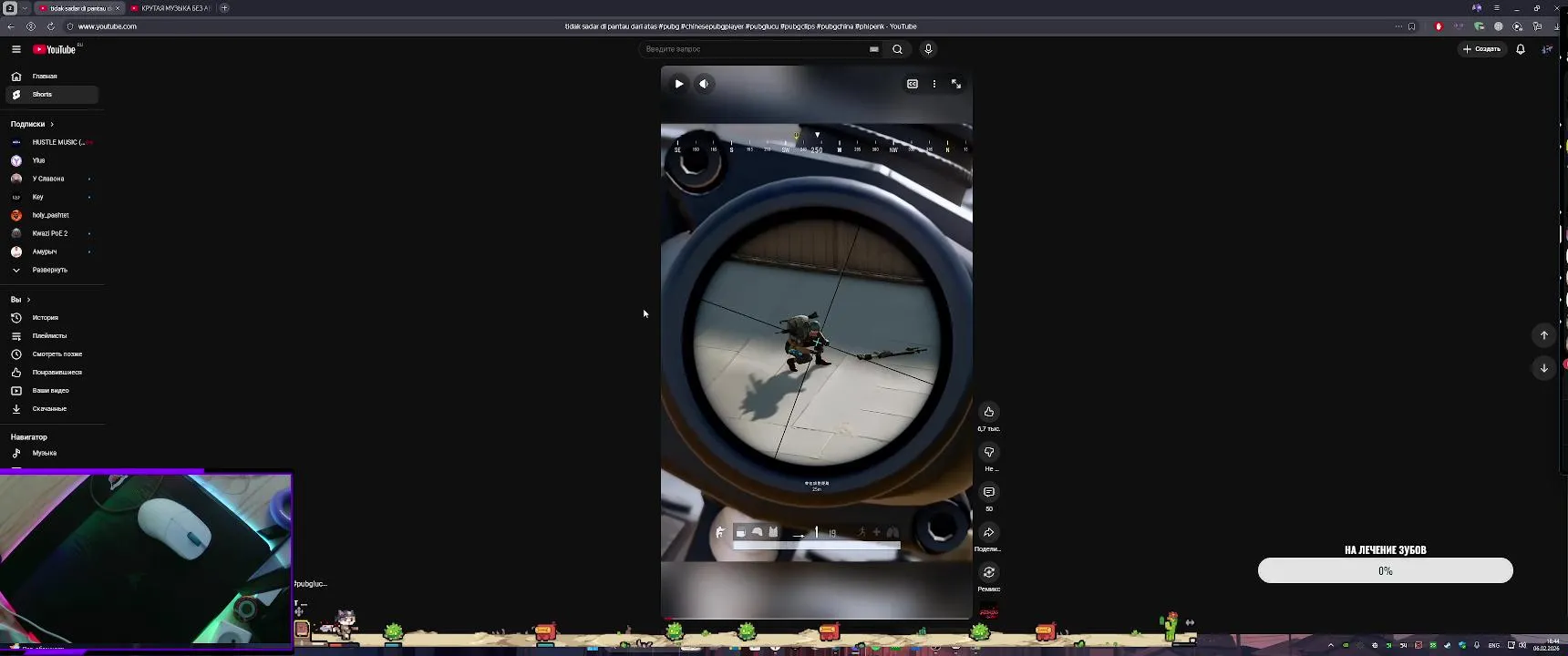The width and height of the screenshot is (1568, 656).
Task: Open the on-screen keyboard in search box
Action: 874,49
